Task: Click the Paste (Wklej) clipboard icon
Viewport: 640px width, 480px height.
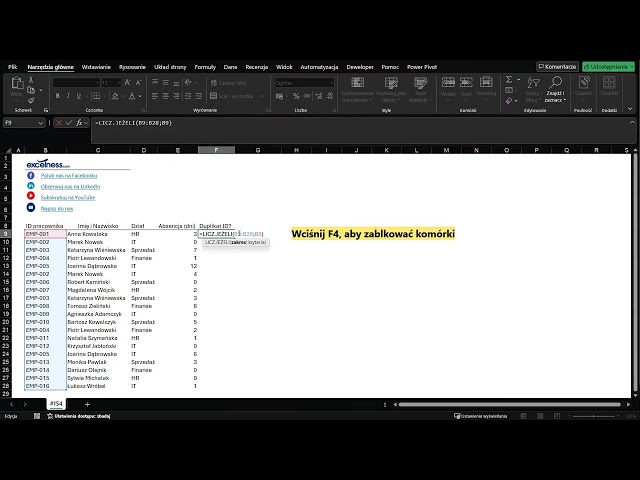Action: tap(17, 83)
